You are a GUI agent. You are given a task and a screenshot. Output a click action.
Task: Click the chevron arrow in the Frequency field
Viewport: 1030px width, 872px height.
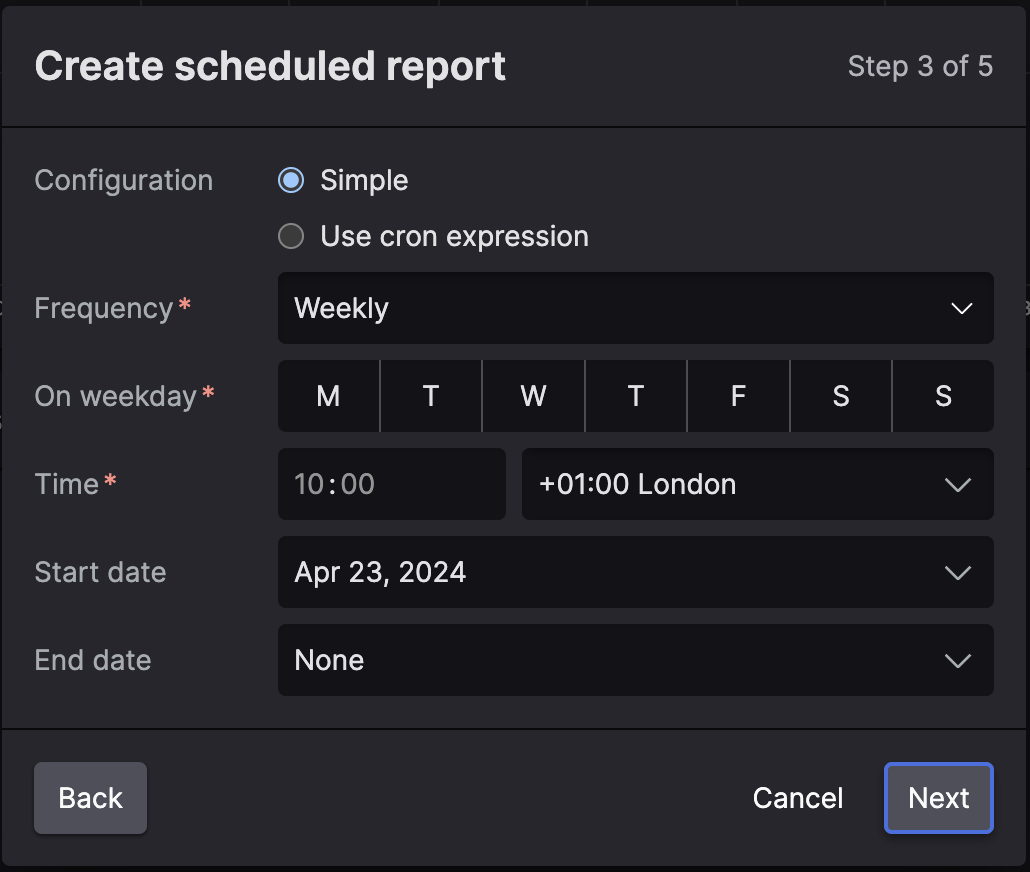coord(961,308)
